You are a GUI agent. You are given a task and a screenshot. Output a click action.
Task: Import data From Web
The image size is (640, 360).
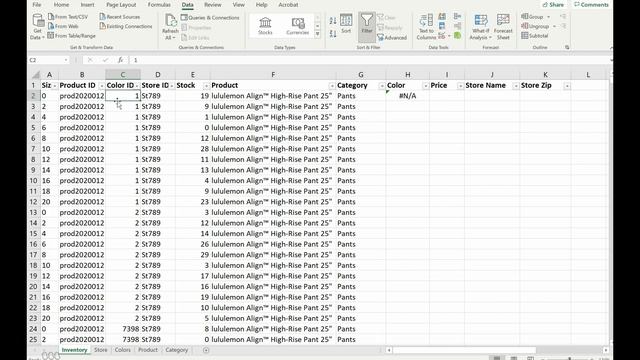click(x=63, y=26)
